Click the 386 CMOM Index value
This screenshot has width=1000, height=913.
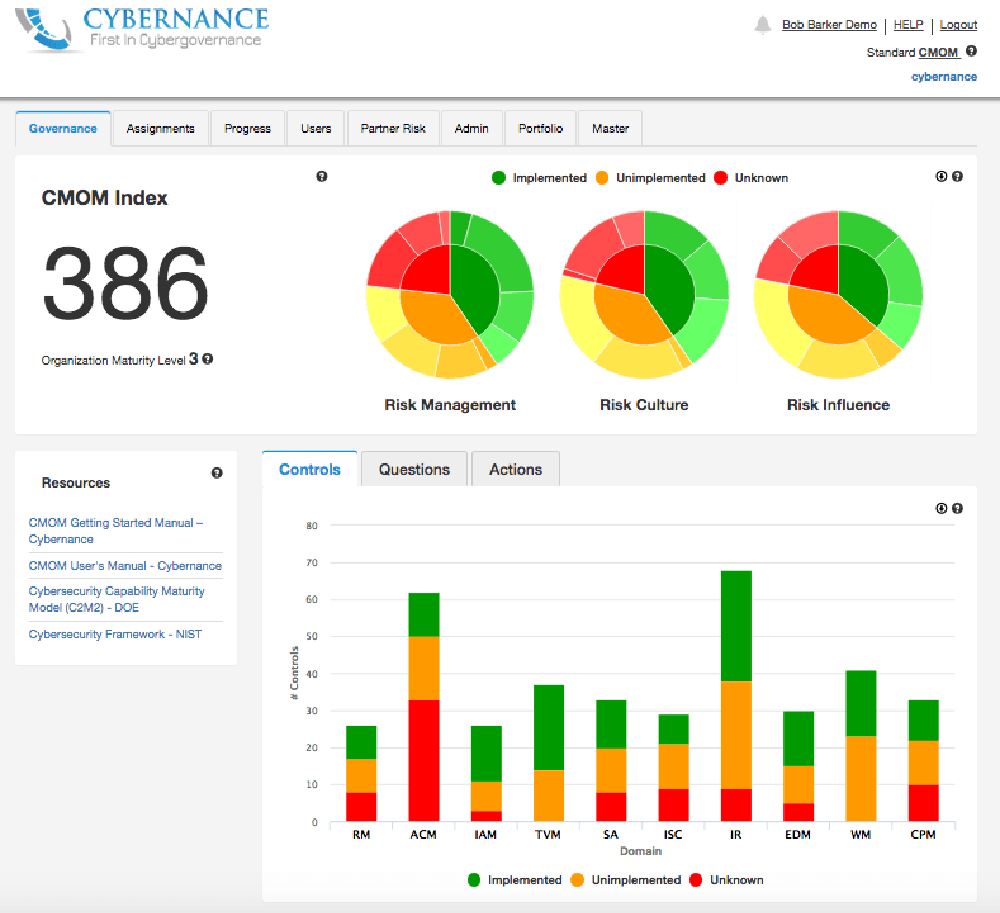tap(126, 284)
